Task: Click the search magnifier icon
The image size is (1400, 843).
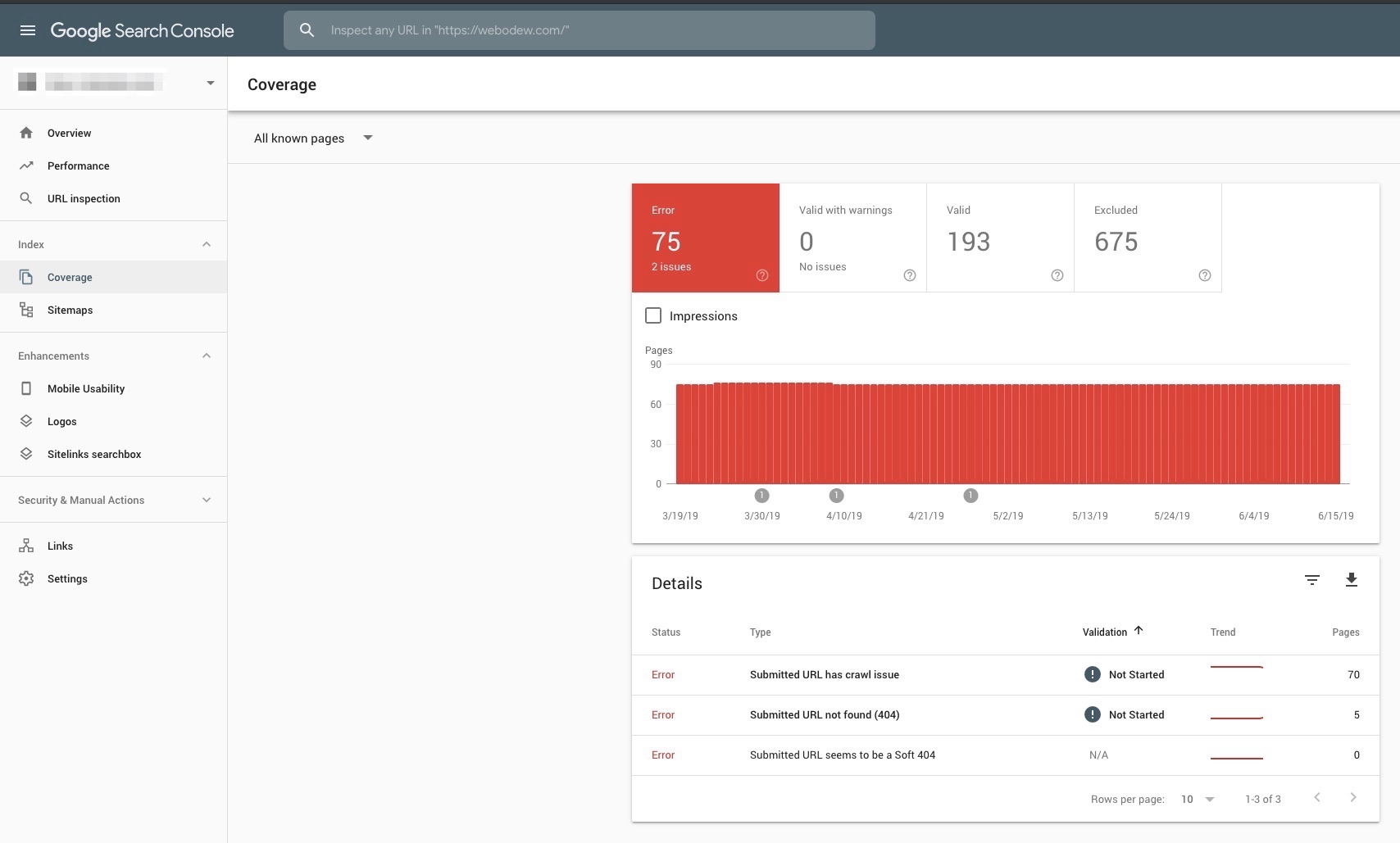Action: (x=307, y=30)
